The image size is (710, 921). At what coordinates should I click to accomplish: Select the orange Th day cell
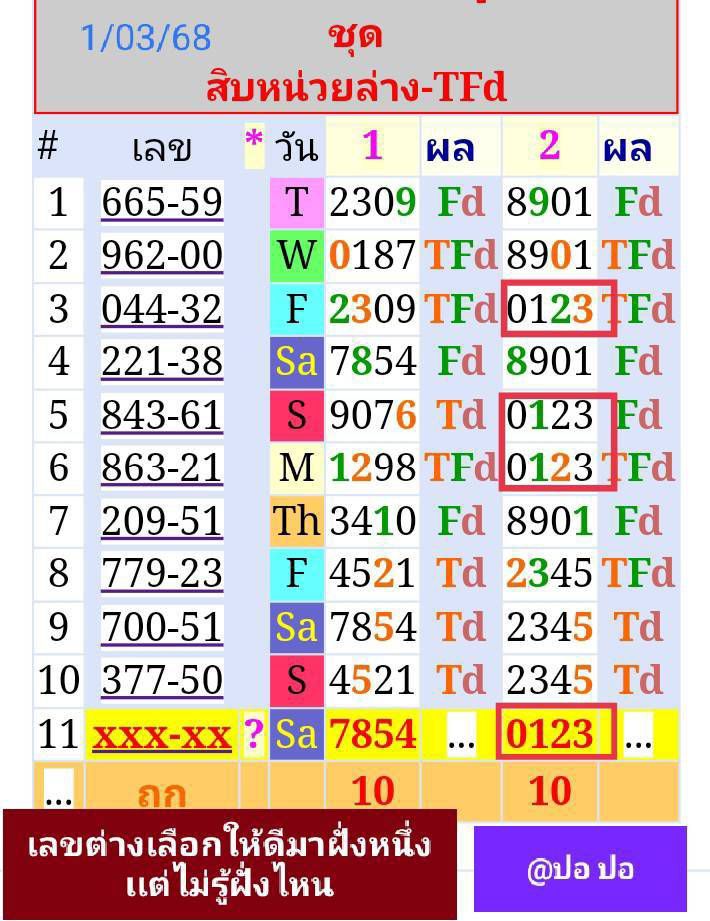pyautogui.click(x=296, y=521)
